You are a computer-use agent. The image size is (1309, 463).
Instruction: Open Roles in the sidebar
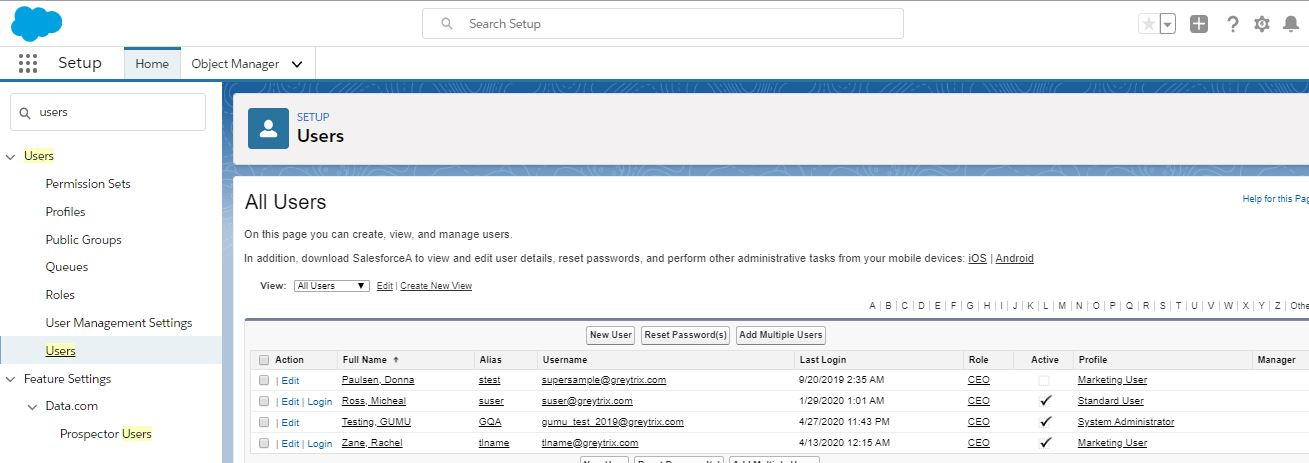[x=60, y=295]
